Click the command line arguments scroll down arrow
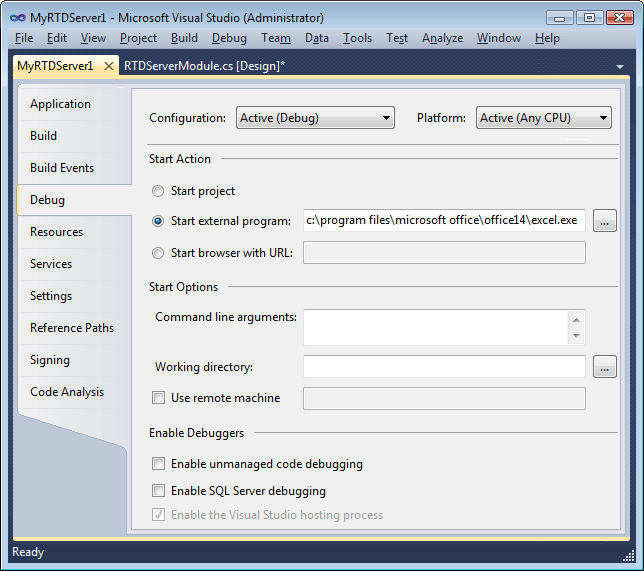Screen dimensions: 644x571 click(x=576, y=336)
